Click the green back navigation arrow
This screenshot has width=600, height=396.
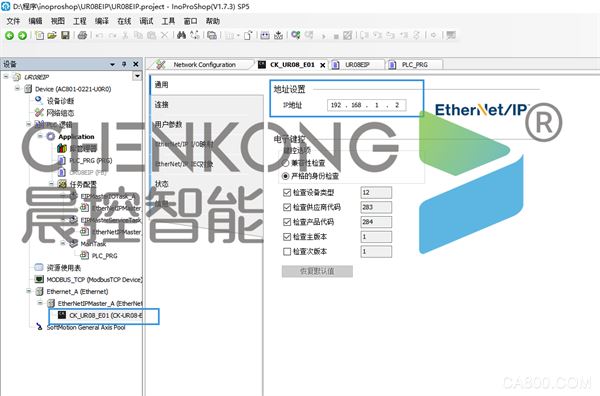(x=9, y=36)
